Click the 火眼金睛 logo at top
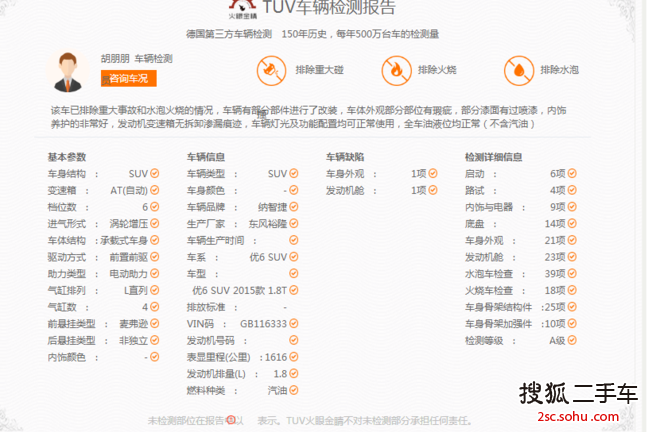 pyautogui.click(x=243, y=10)
